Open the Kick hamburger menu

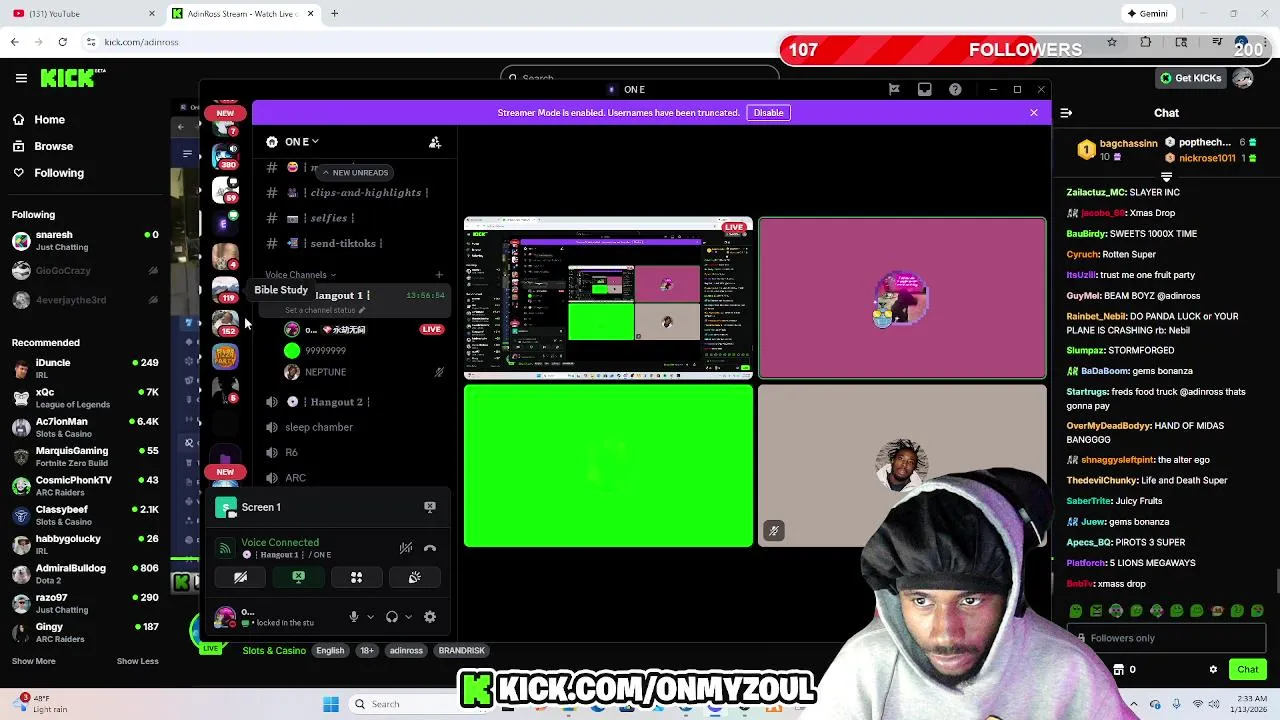coord(21,78)
